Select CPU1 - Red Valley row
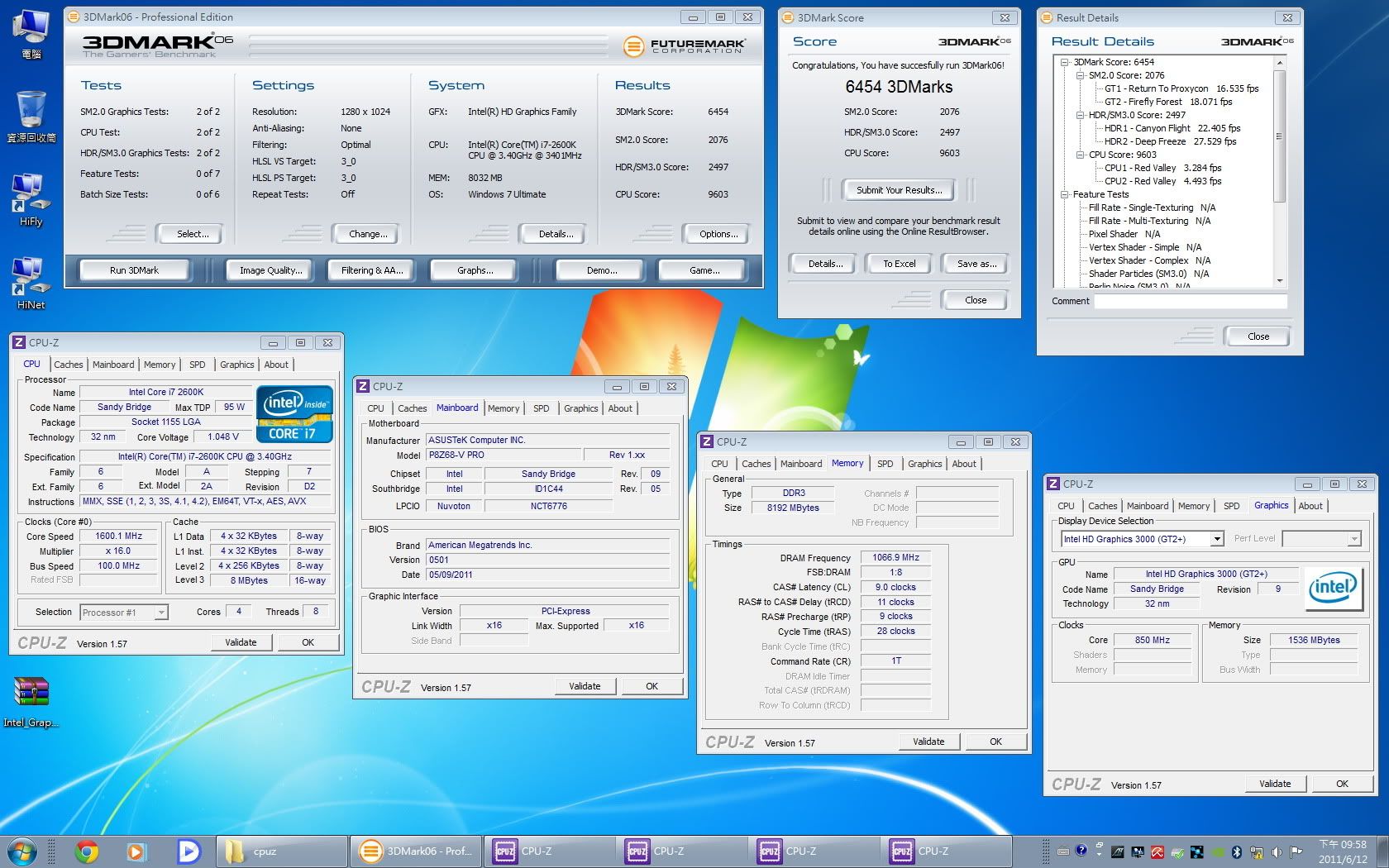The image size is (1389, 868). click(1162, 168)
